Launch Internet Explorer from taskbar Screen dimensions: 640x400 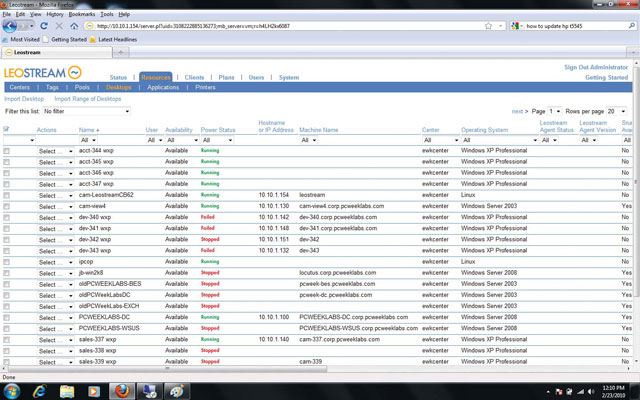coord(39,391)
